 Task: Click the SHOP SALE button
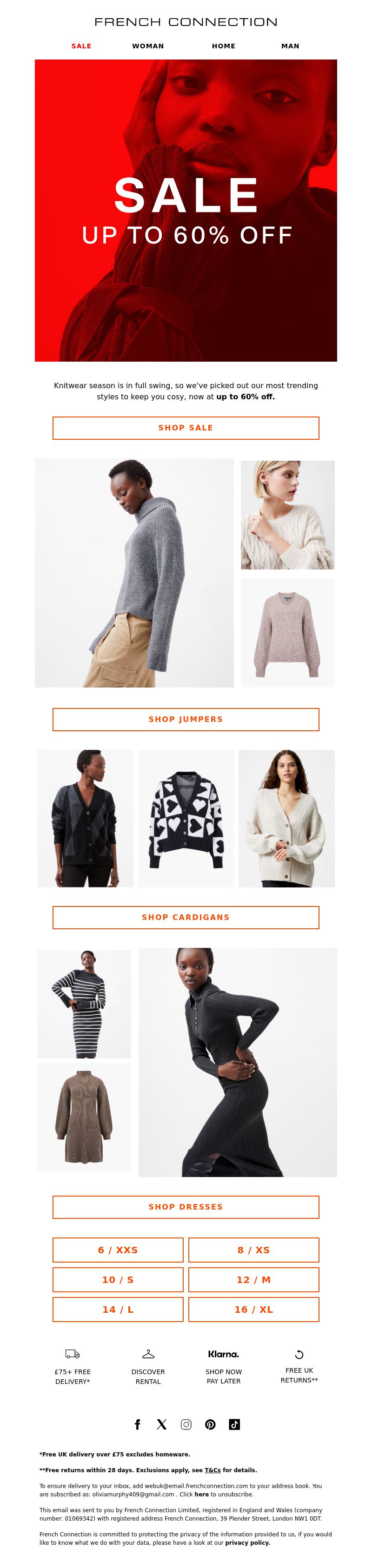(186, 428)
